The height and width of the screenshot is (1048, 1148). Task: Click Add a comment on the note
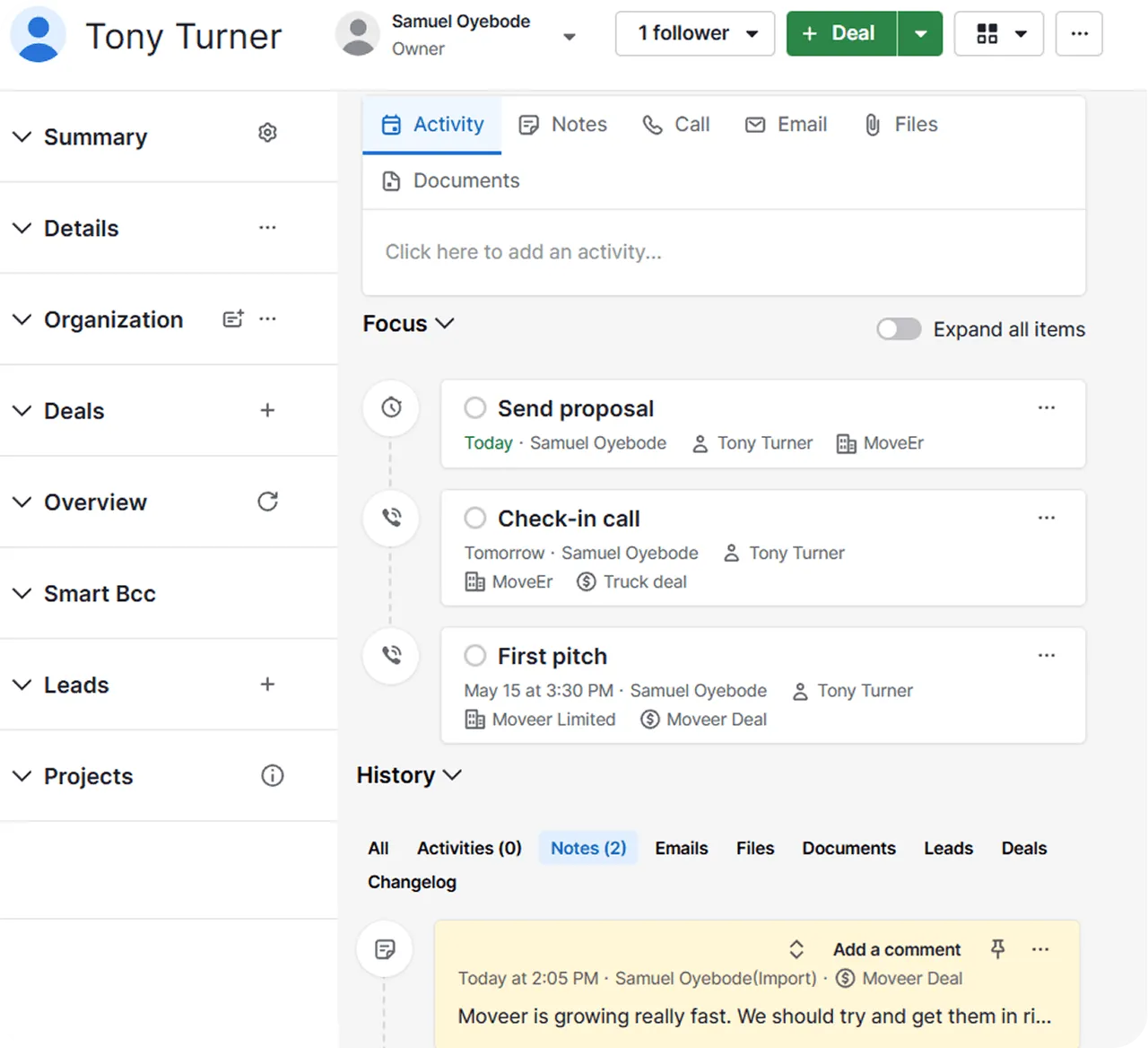click(x=897, y=949)
